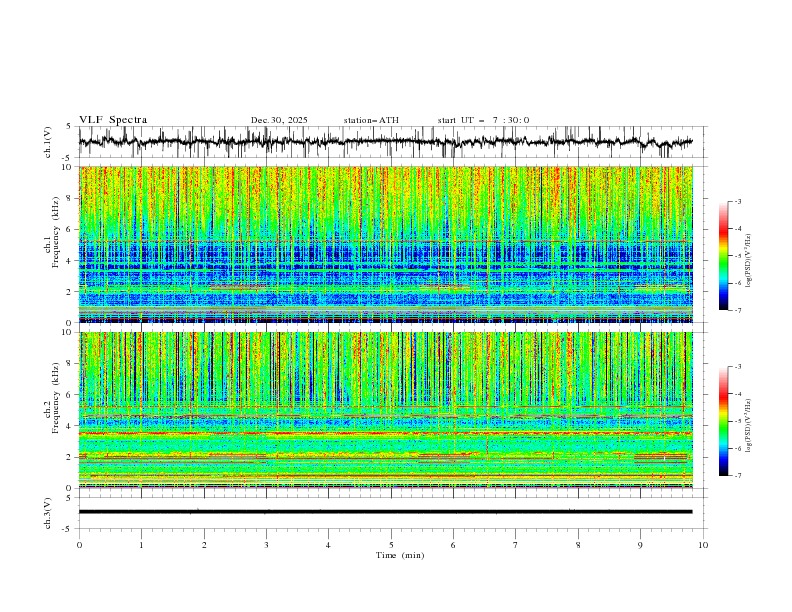Viewport: 792px width, 612px height.
Task: Click the '2' kHz tick on ch.2 axis
Action: (70, 457)
